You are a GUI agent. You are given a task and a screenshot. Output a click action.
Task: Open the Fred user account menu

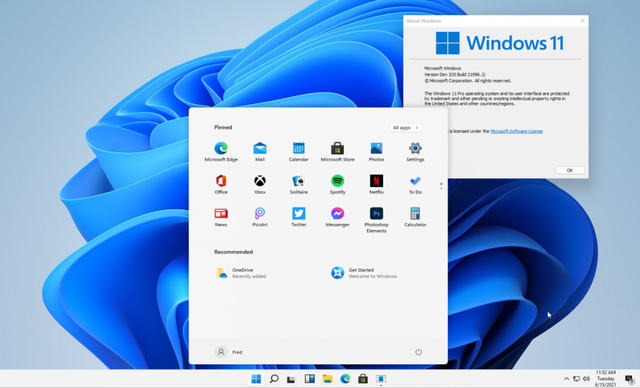pos(229,352)
